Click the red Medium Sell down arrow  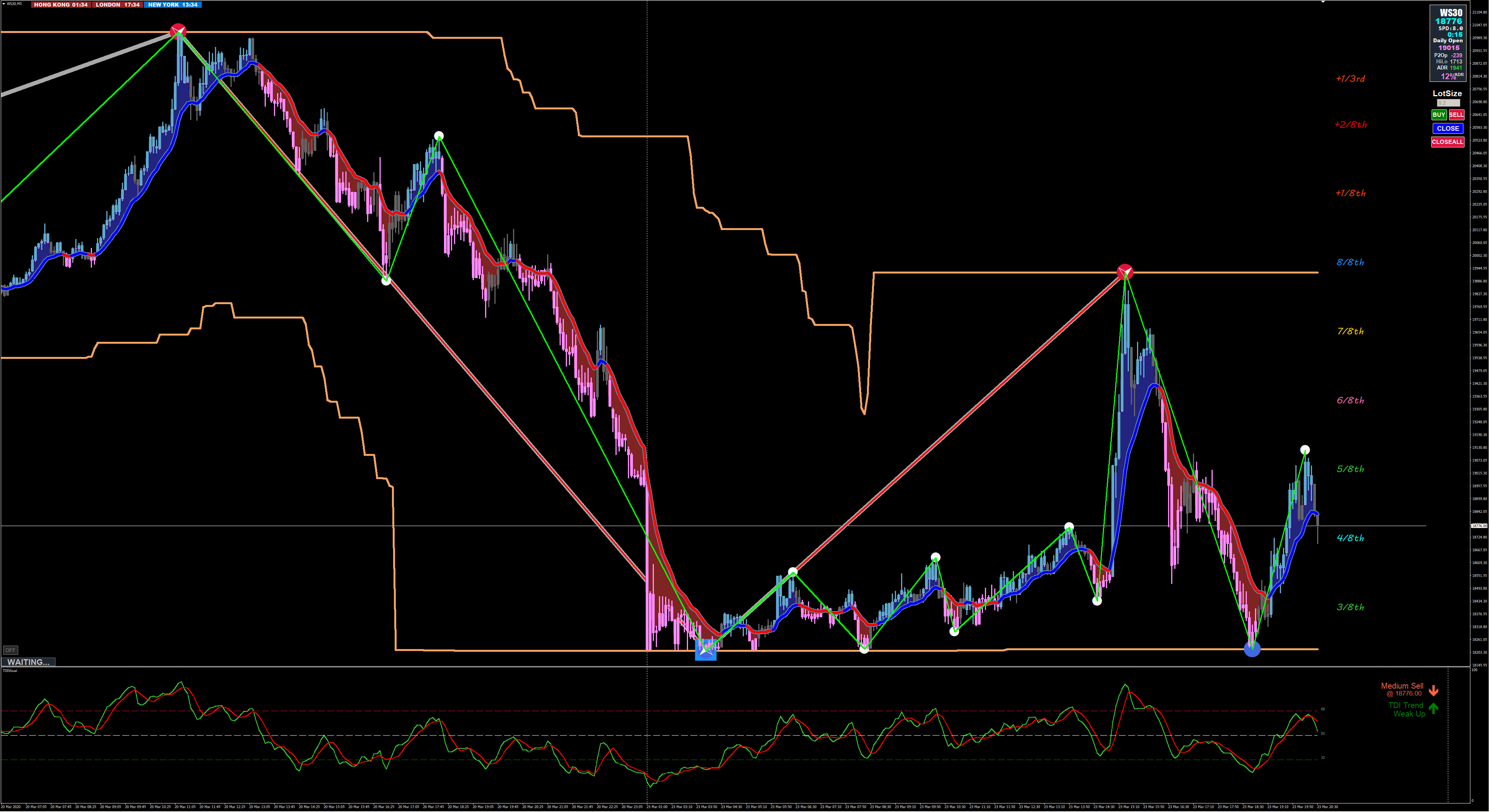click(x=1434, y=690)
